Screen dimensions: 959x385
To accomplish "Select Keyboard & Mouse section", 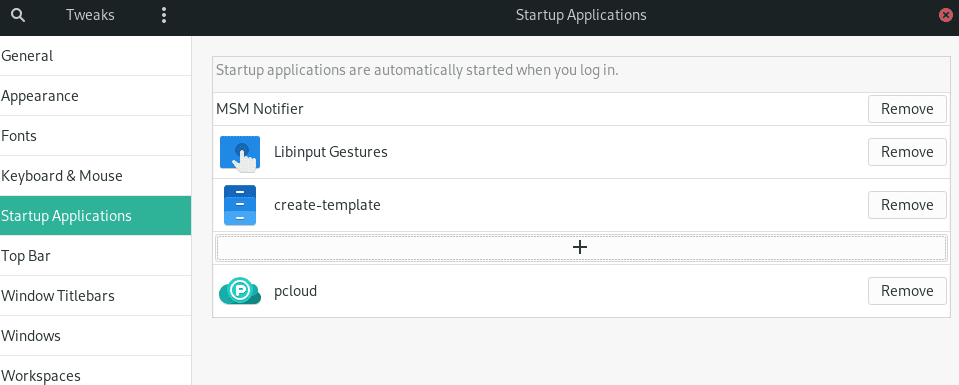I will 95,176.
